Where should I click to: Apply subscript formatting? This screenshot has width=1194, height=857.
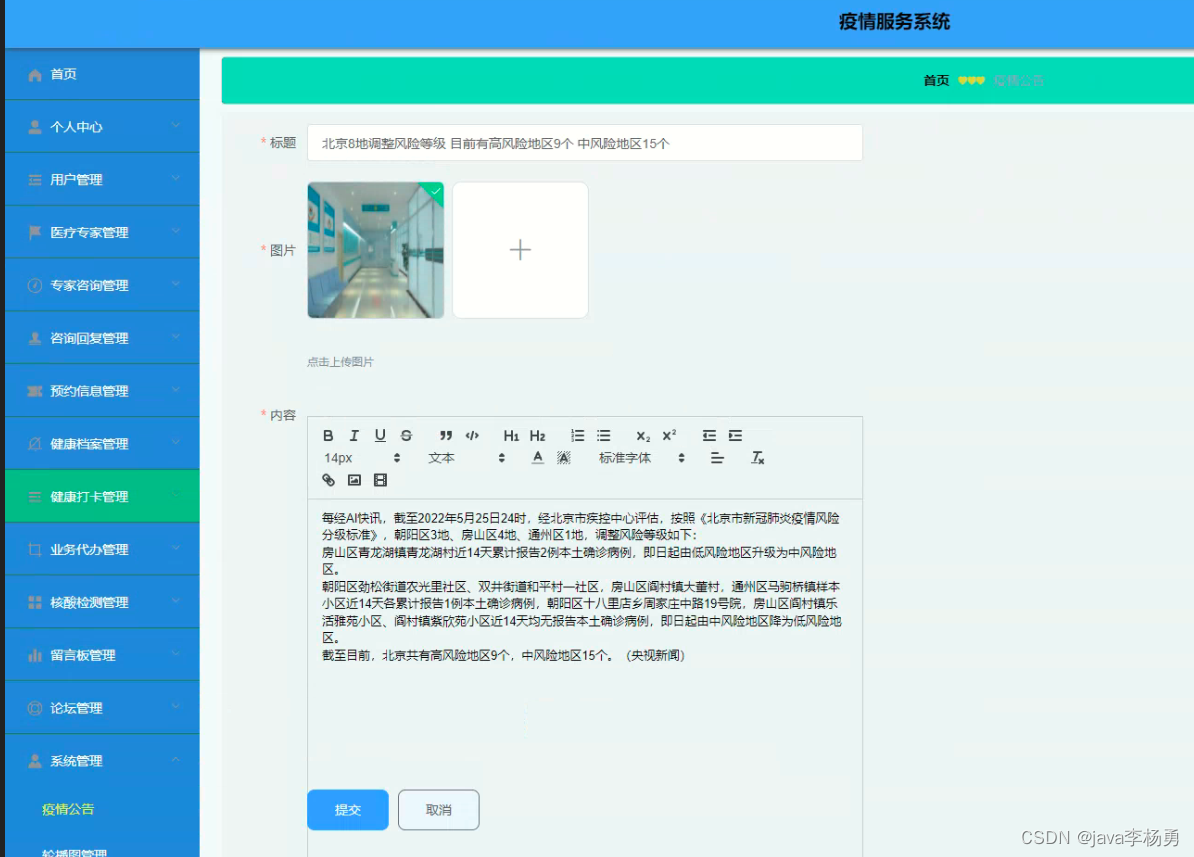tap(643, 436)
